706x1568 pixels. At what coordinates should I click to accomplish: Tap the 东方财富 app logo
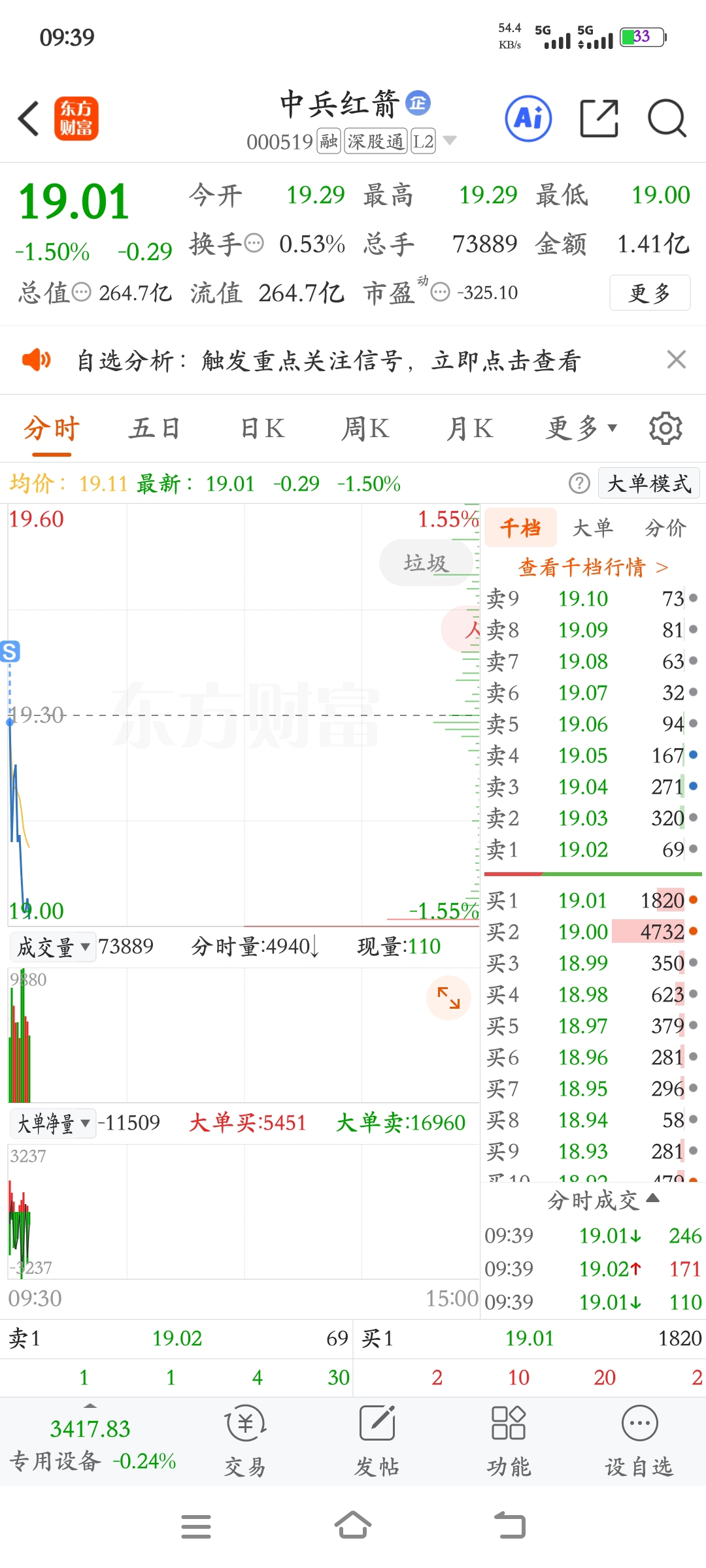(x=76, y=118)
